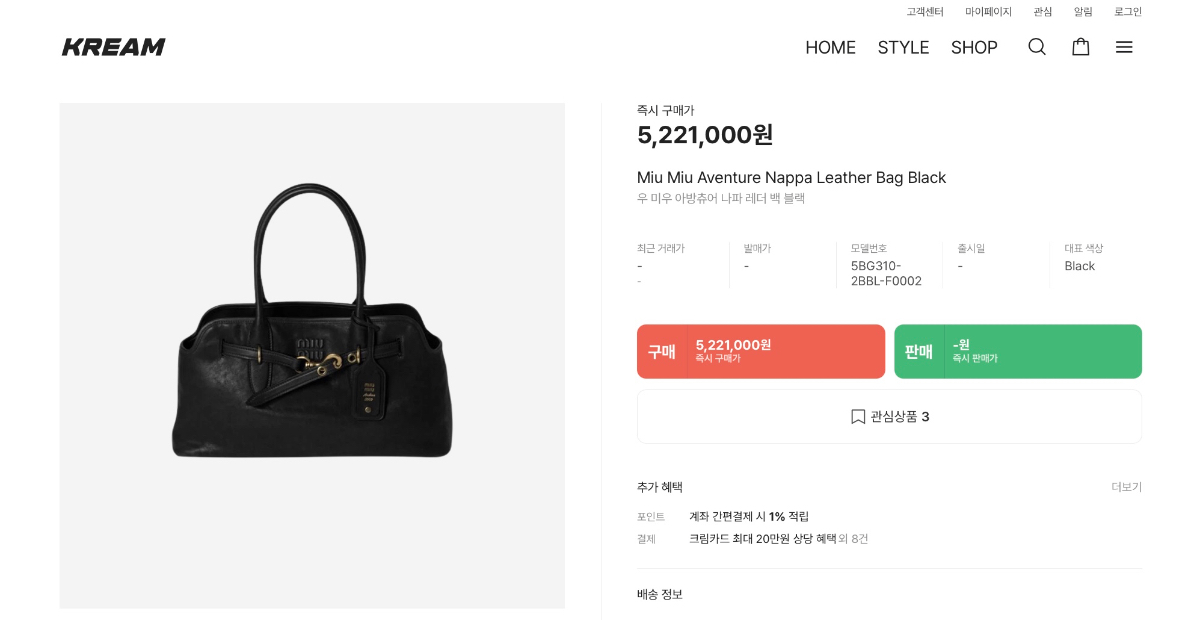Click the bookmark icon beside 관심상품
The width and height of the screenshot is (1200, 620).
[858, 416]
